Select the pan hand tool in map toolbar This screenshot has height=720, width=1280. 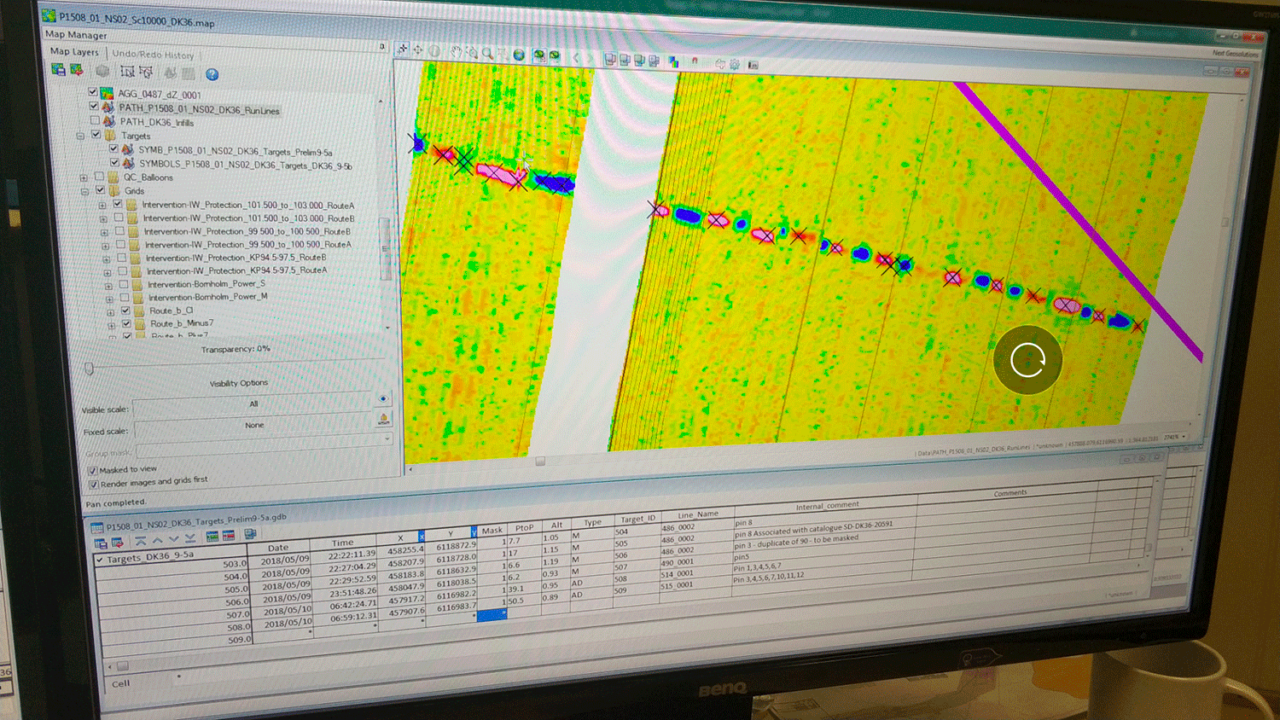456,52
